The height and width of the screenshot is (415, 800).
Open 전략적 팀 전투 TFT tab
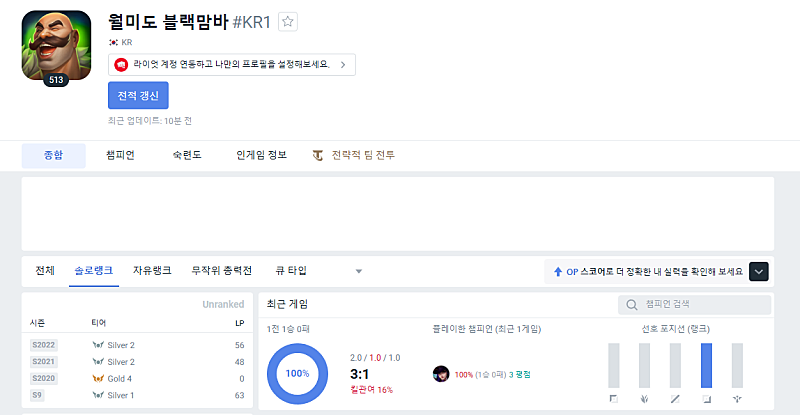[354, 155]
